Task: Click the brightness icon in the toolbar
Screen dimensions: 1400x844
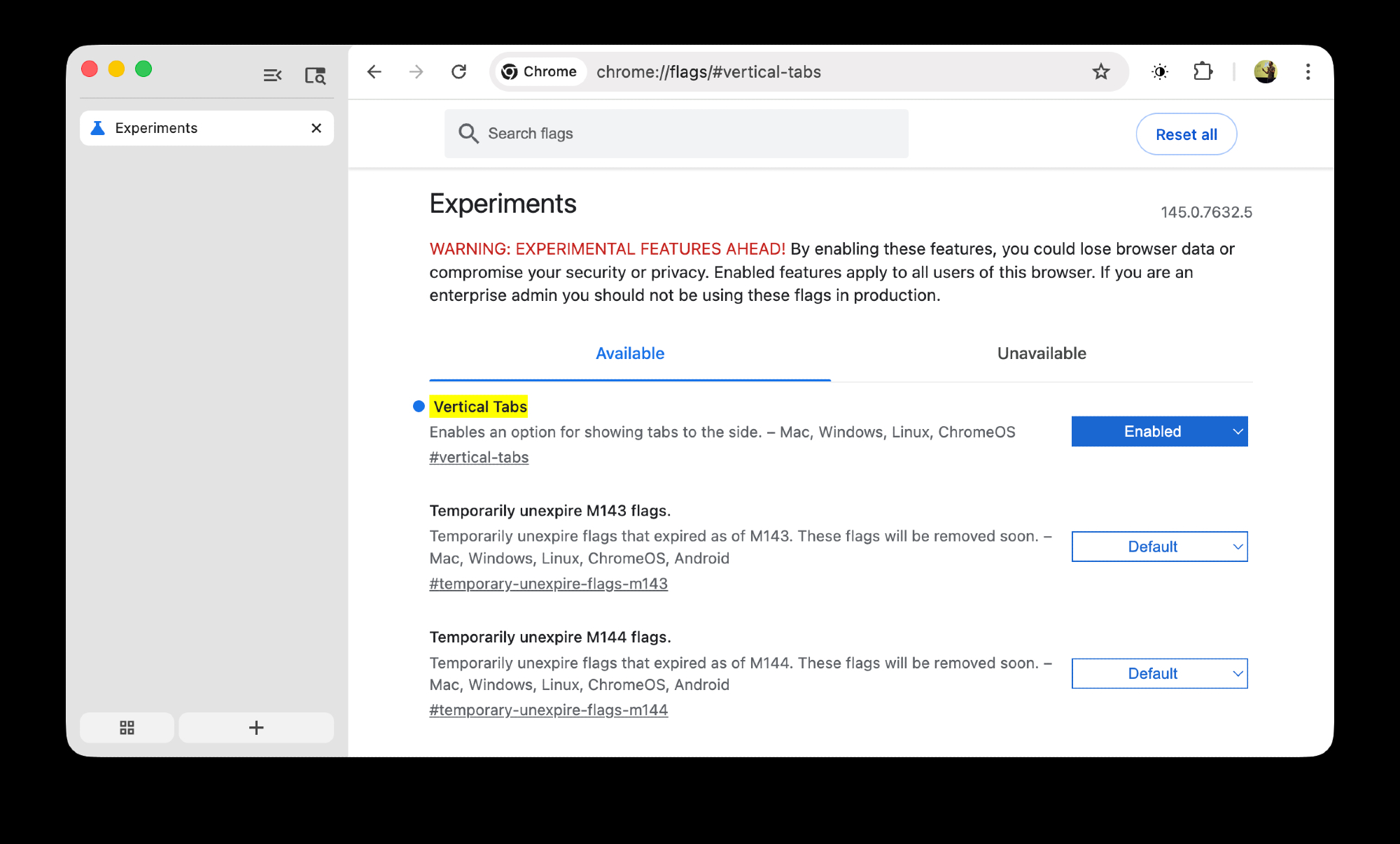Action: pos(1160,71)
